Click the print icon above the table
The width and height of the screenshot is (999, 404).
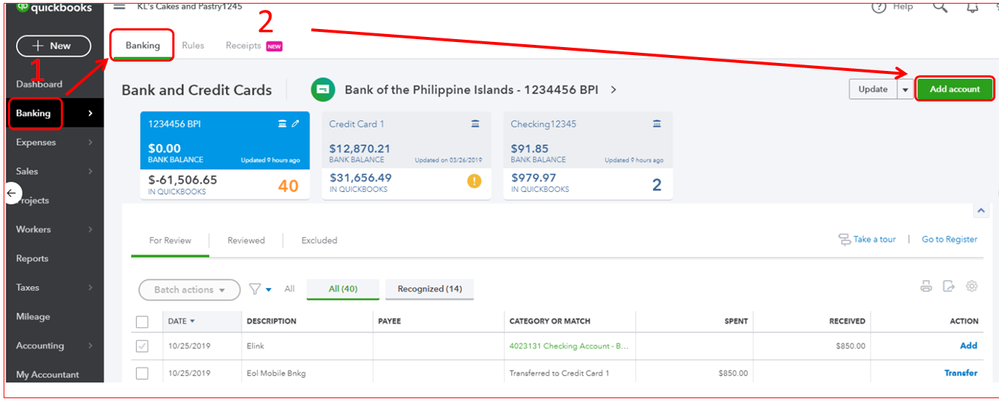(x=926, y=286)
